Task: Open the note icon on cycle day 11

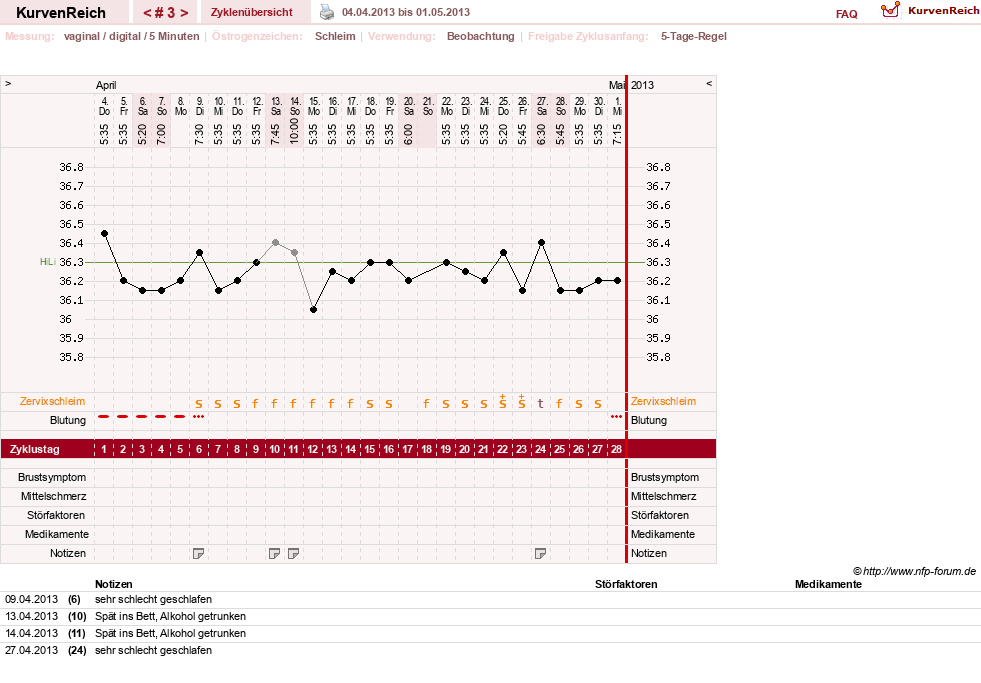Action: pyautogui.click(x=293, y=554)
